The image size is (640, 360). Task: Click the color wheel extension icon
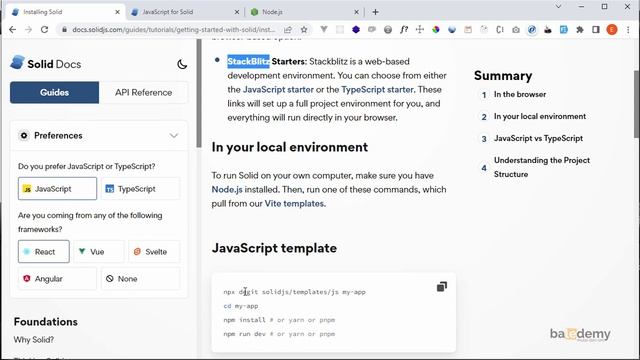click(x=436, y=29)
